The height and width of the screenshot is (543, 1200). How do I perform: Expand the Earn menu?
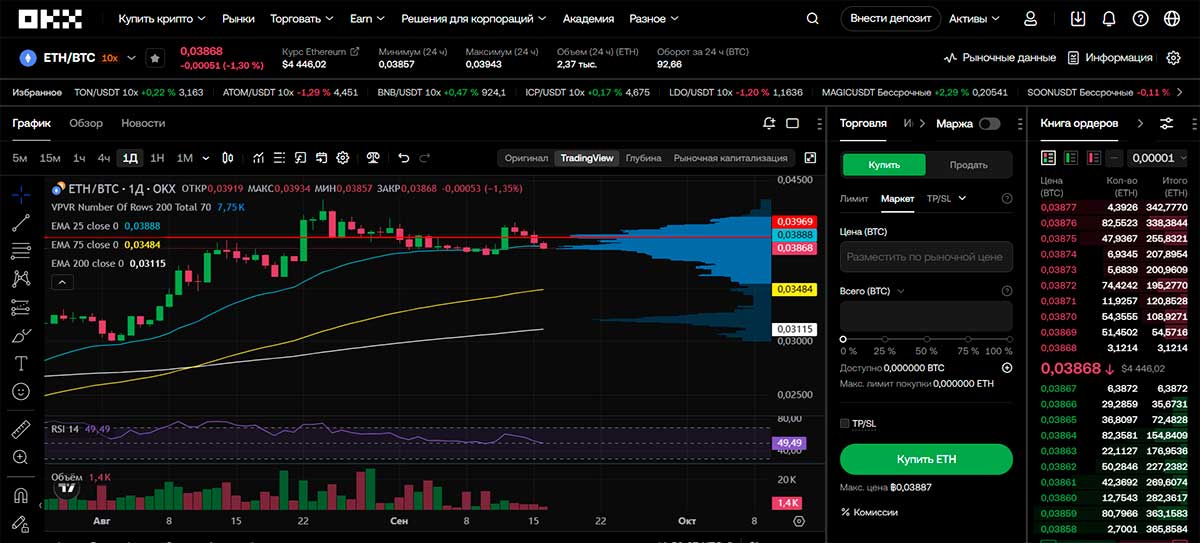coord(367,19)
